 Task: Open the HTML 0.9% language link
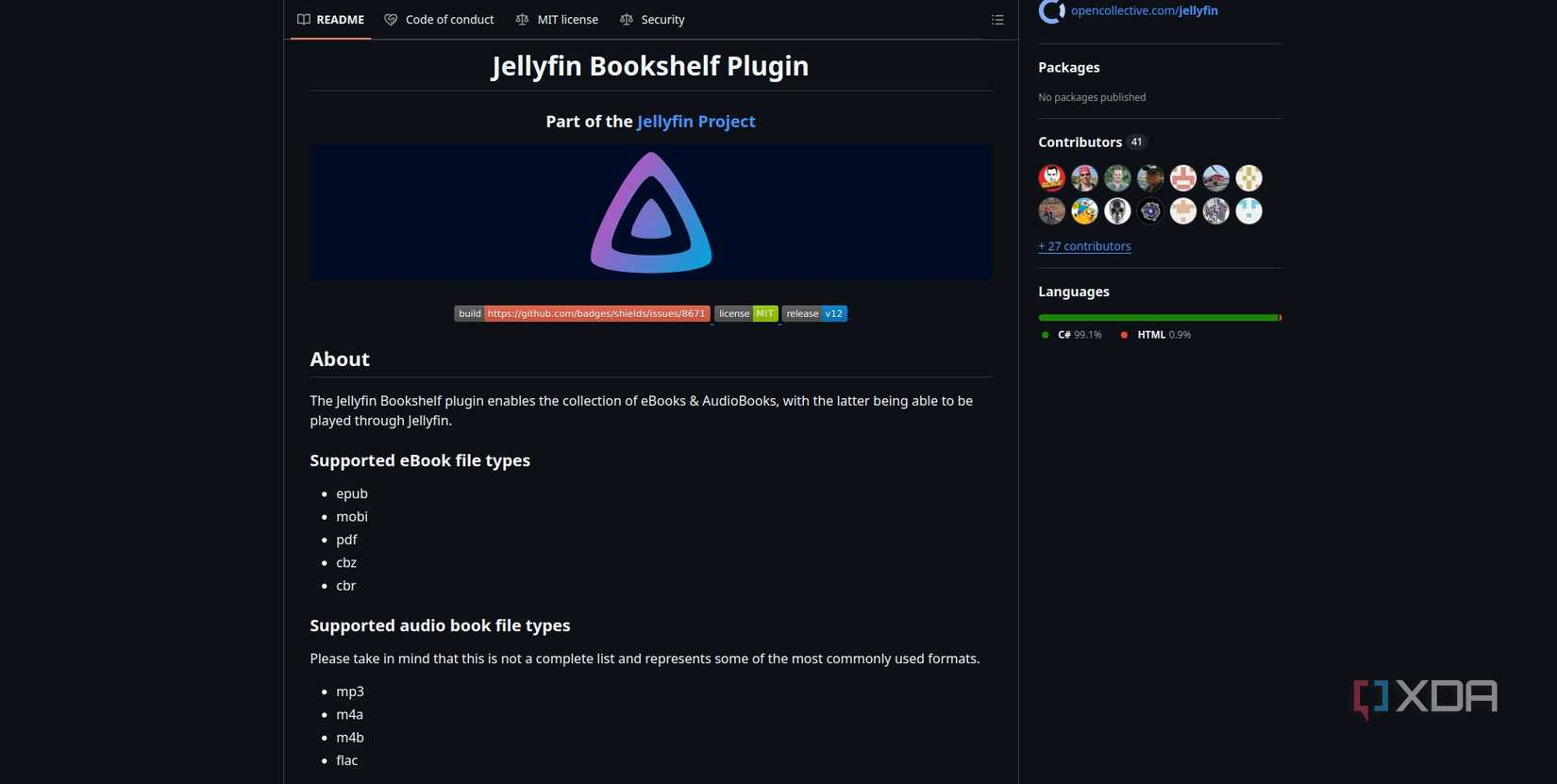pyautogui.click(x=1156, y=335)
